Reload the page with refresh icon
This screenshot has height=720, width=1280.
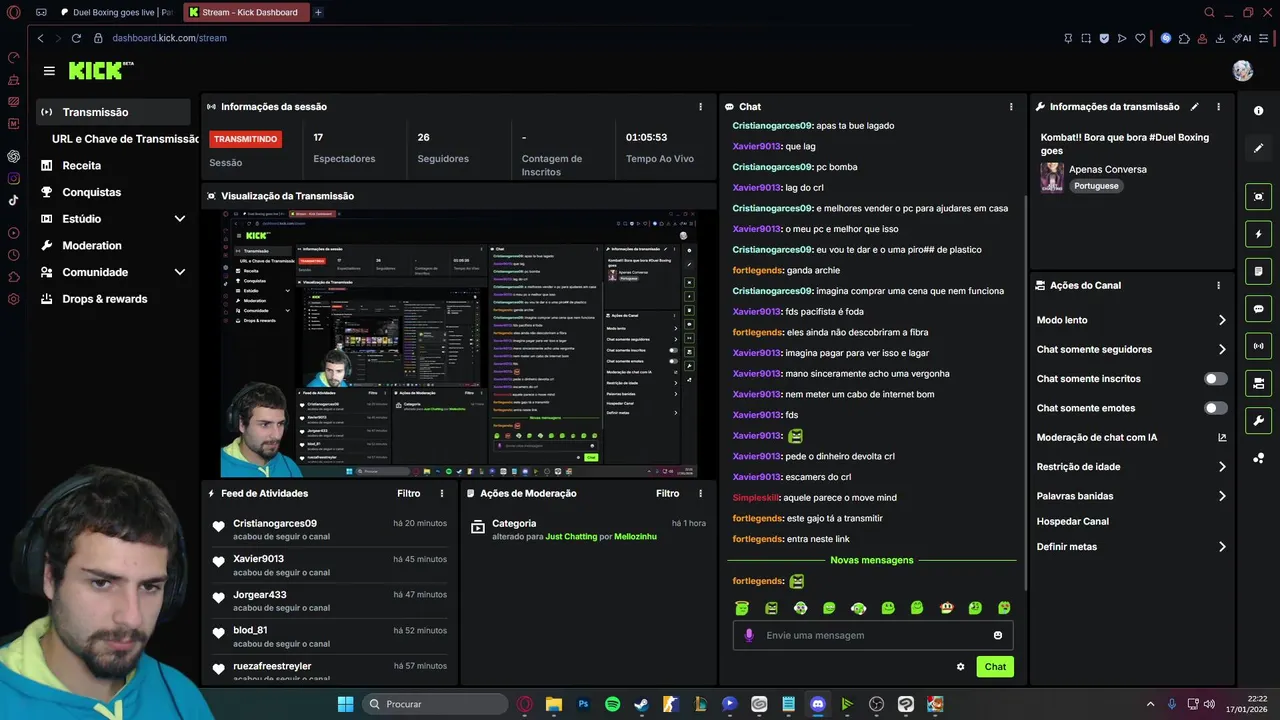76,38
